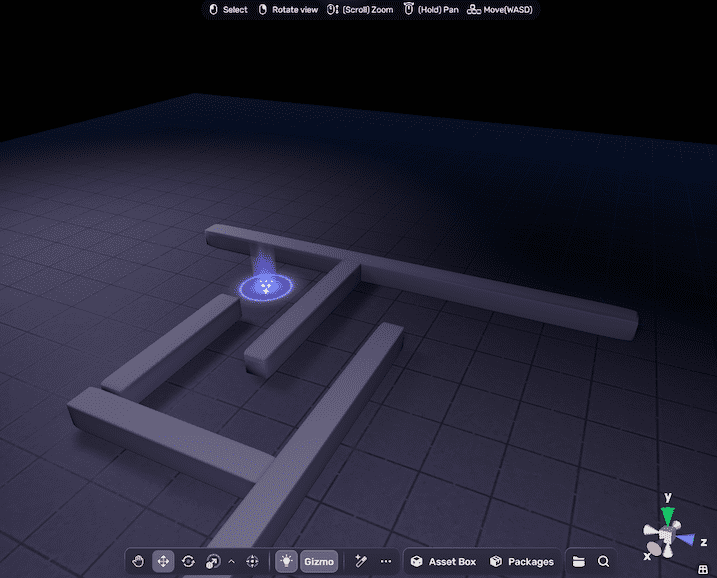The width and height of the screenshot is (717, 578).
Task: Activate the move translate tool
Action: tap(163, 561)
